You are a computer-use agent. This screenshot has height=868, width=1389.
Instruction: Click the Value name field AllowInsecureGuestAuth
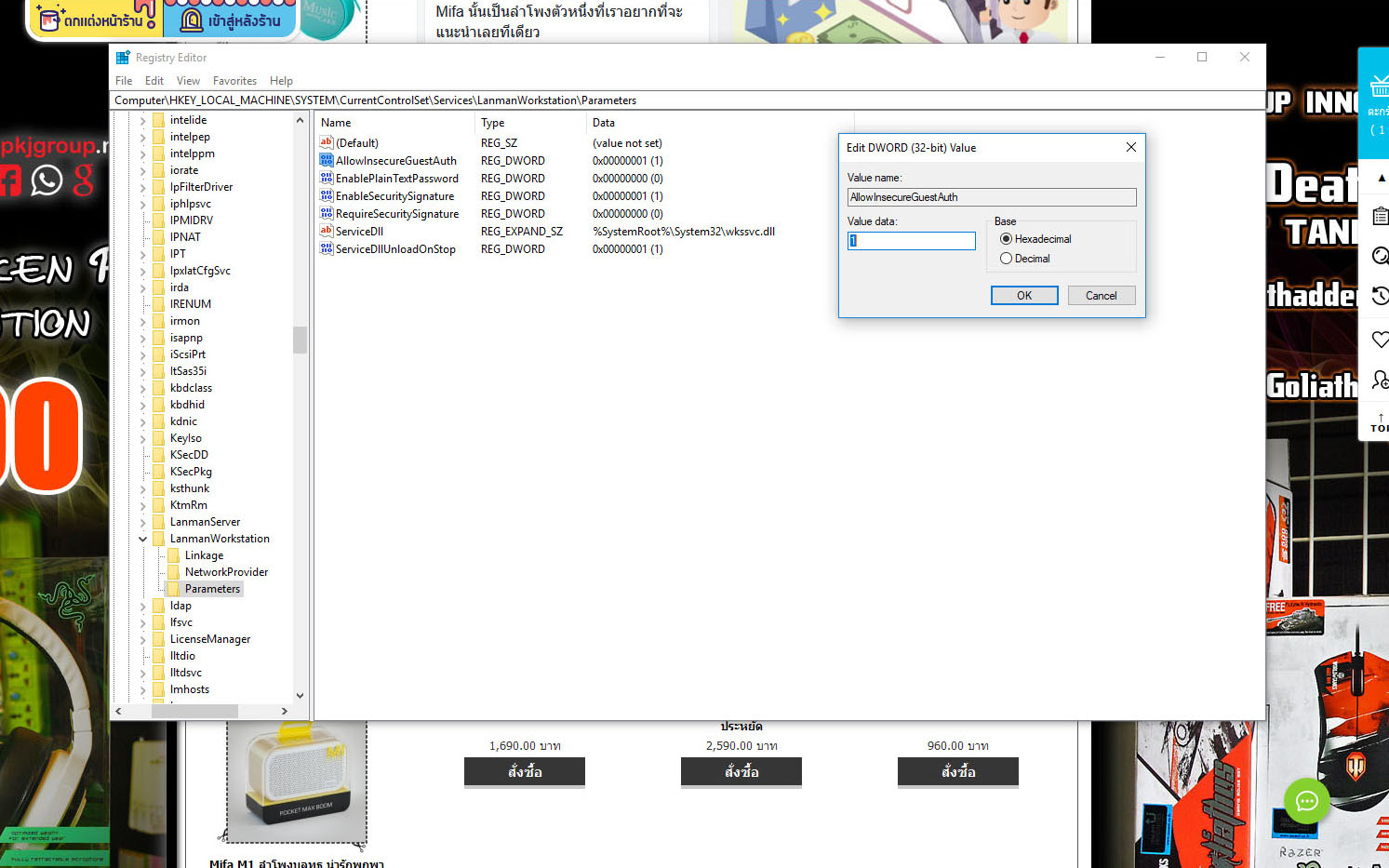coord(992,197)
